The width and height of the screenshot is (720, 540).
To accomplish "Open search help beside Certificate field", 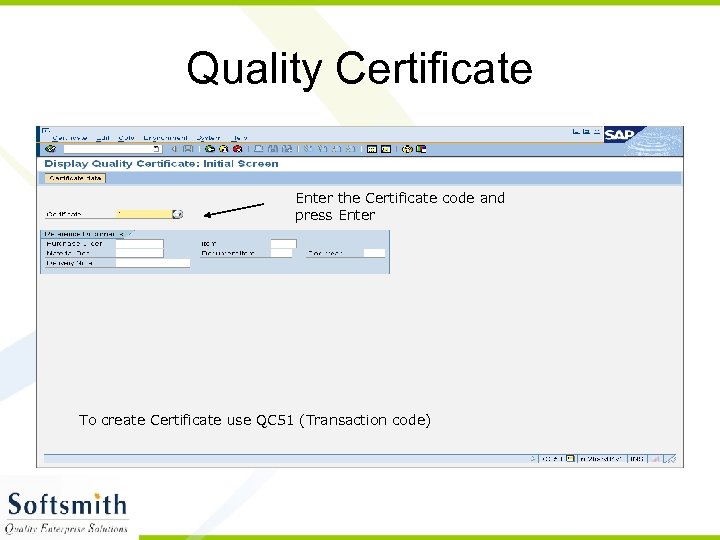I will click(178, 214).
